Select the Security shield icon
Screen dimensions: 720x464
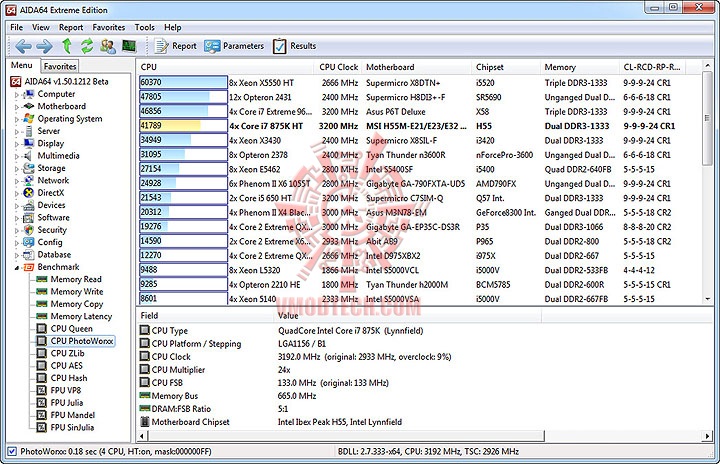pyautogui.click(x=28, y=230)
